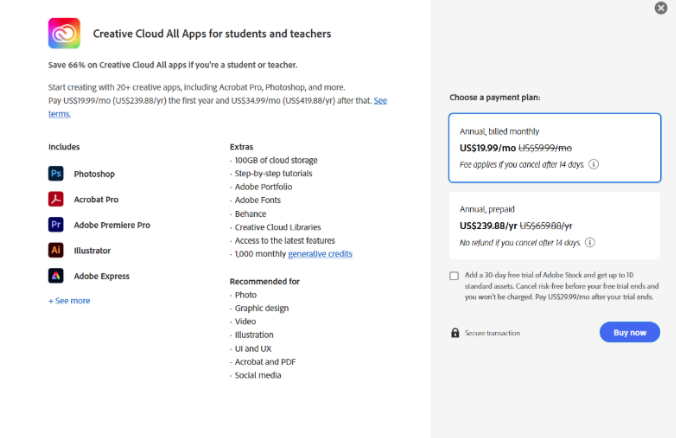Open info icon beside no refund note

pyautogui.click(x=590, y=242)
